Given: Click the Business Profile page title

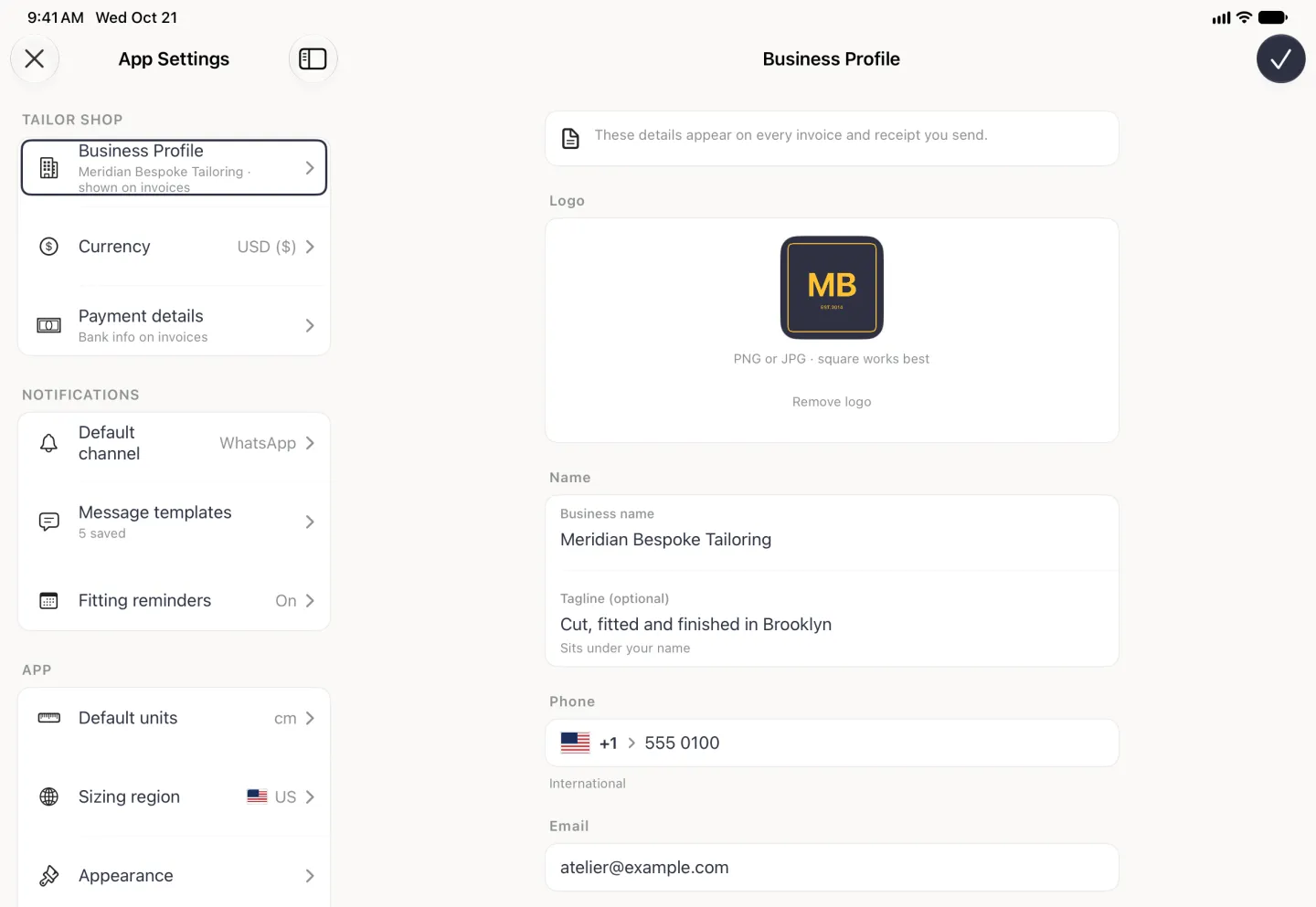Looking at the screenshot, I should tap(832, 59).
